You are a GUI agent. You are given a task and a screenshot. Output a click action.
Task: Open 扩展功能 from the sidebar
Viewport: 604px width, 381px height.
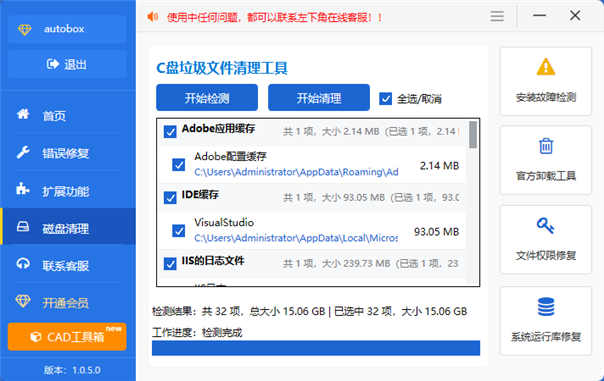coord(68,190)
